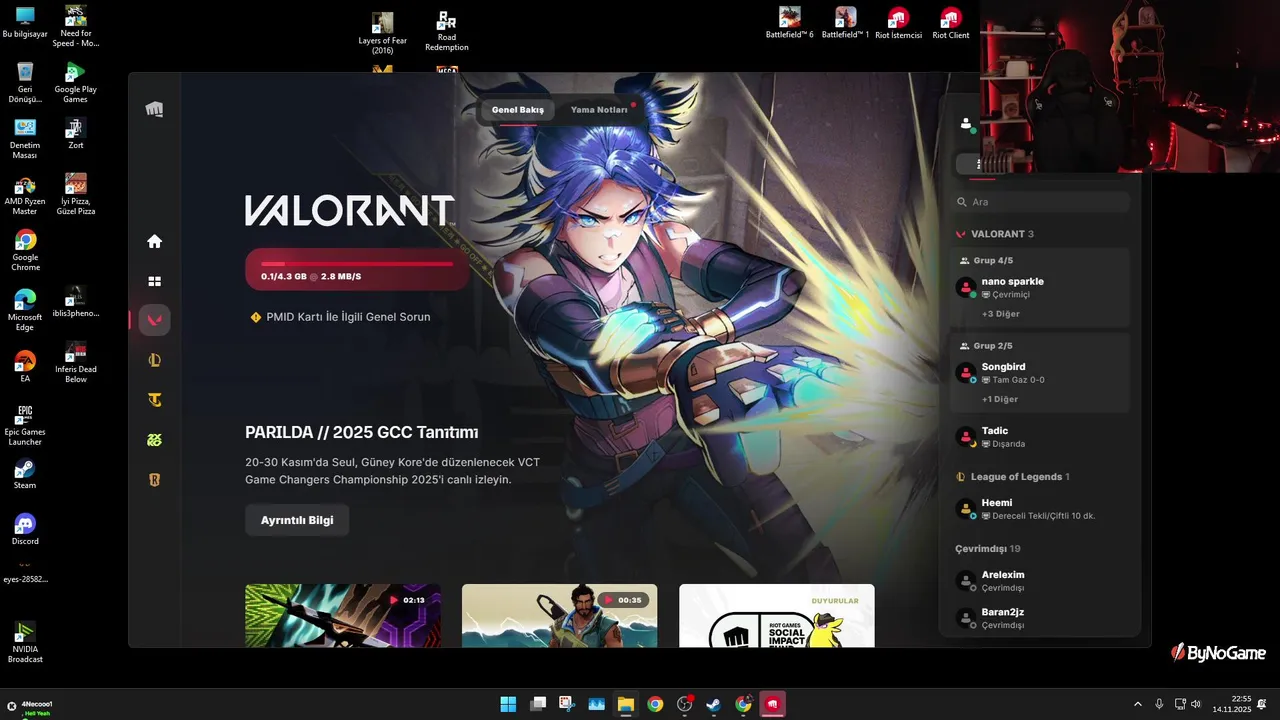Play the video thumbnail marked 02:13
The image size is (1280, 720).
click(343, 615)
